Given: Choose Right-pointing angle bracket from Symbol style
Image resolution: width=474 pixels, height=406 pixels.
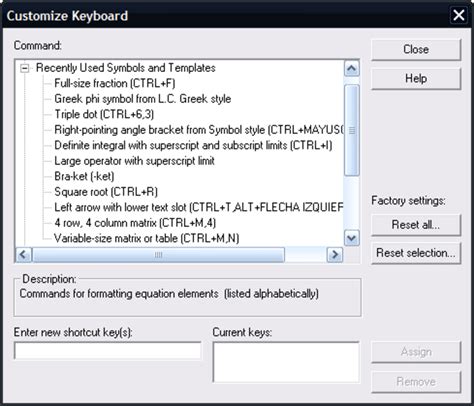Looking at the screenshot, I should click(199, 130).
